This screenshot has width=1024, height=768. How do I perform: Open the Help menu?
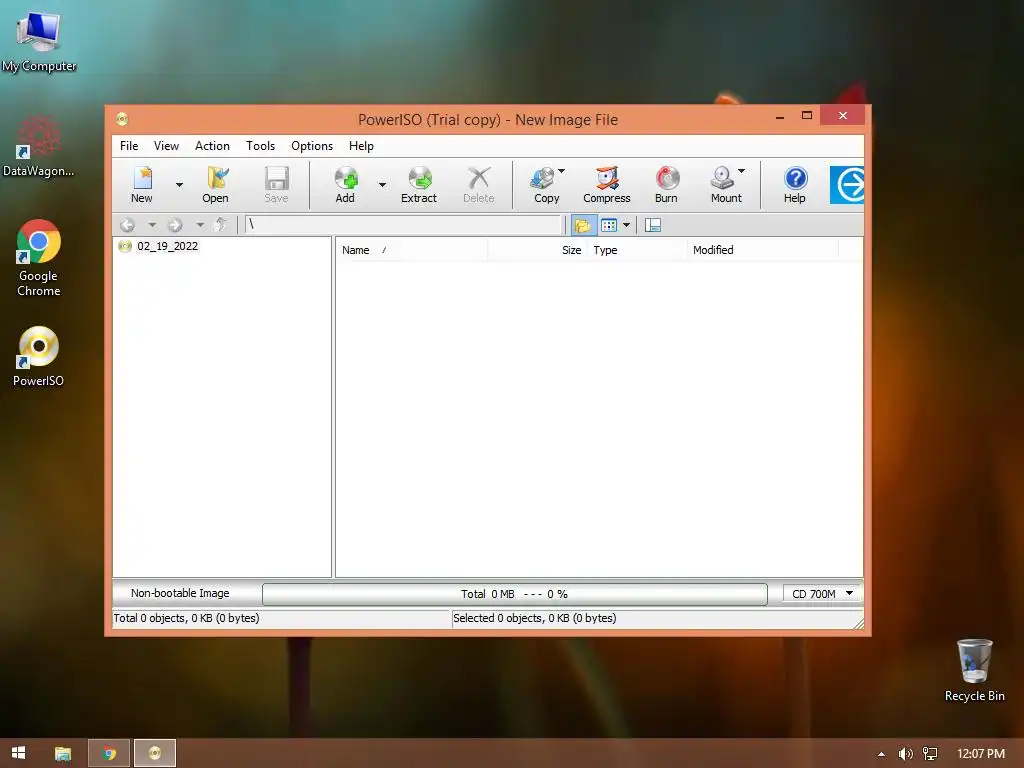[x=361, y=146]
